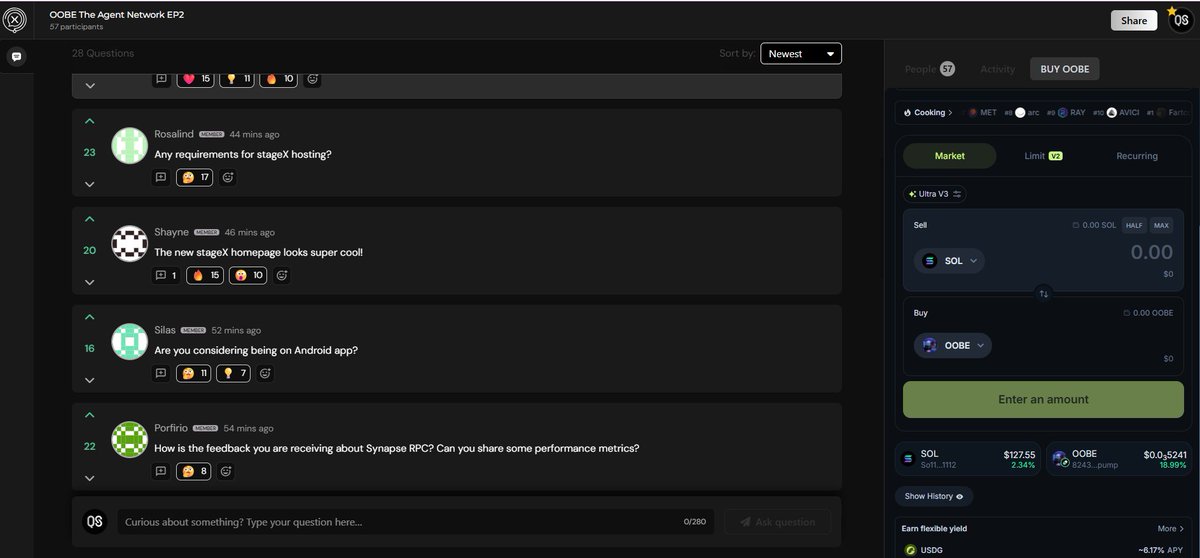Toggle fire reaction 10 on top question
Viewport: 1200px width, 558px height.
(279, 78)
